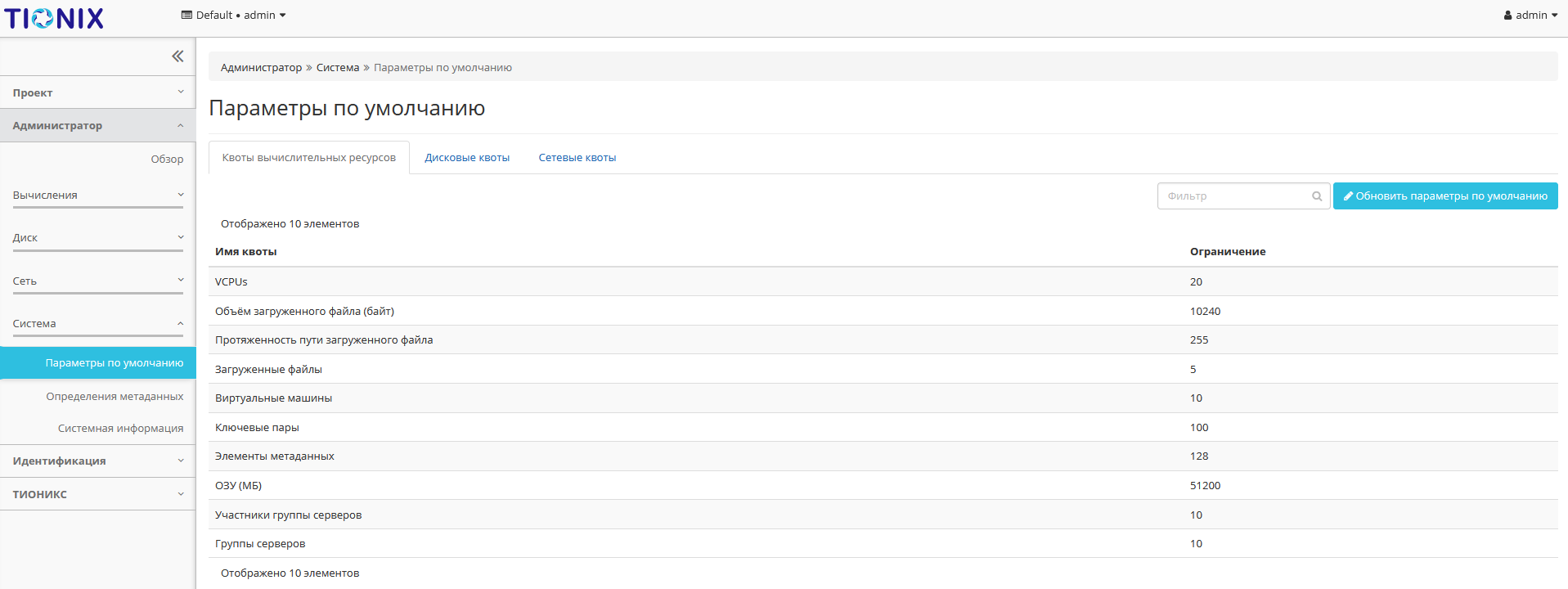Click the Фильтр input field
Screen dimensions: 1568x589
coord(1233,196)
